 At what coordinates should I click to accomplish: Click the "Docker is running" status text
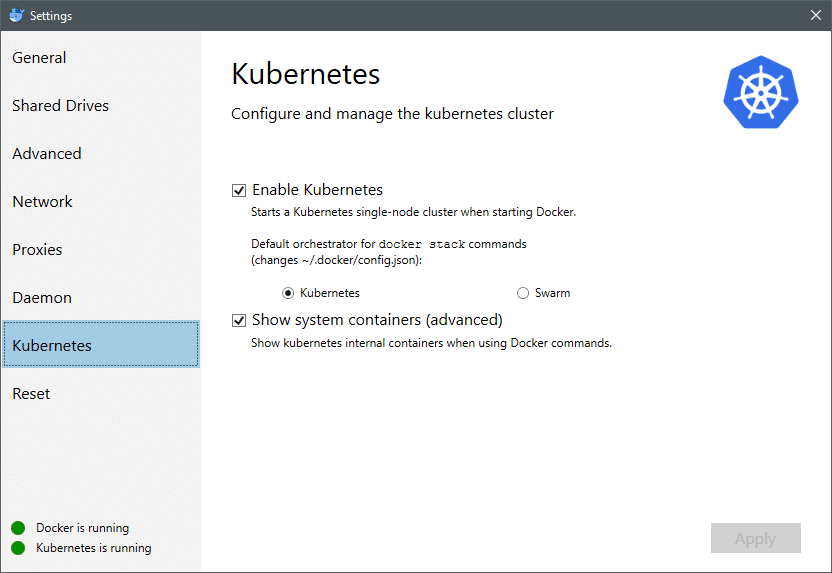coord(82,528)
